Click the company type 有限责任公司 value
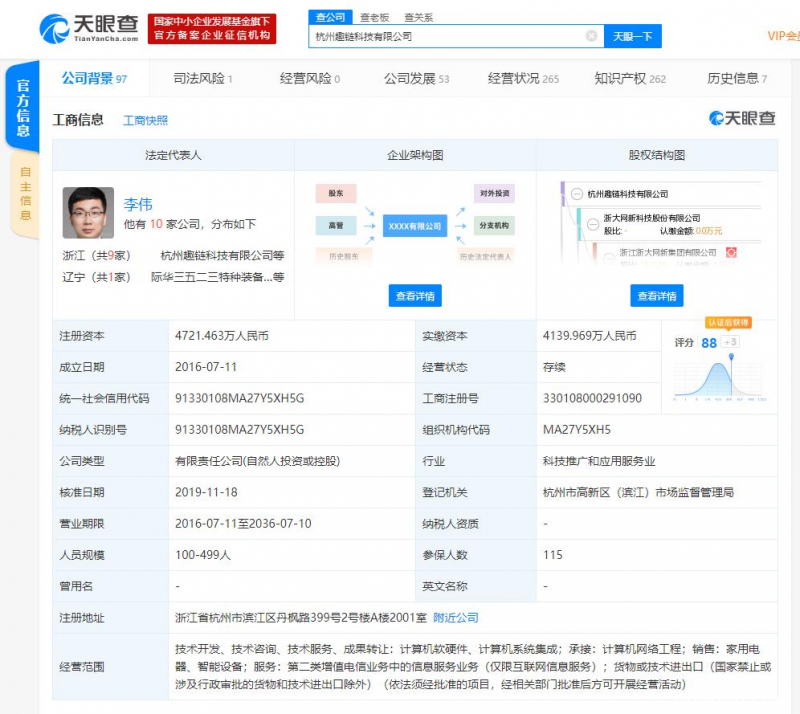800x714 pixels. pyautogui.click(x=257, y=461)
